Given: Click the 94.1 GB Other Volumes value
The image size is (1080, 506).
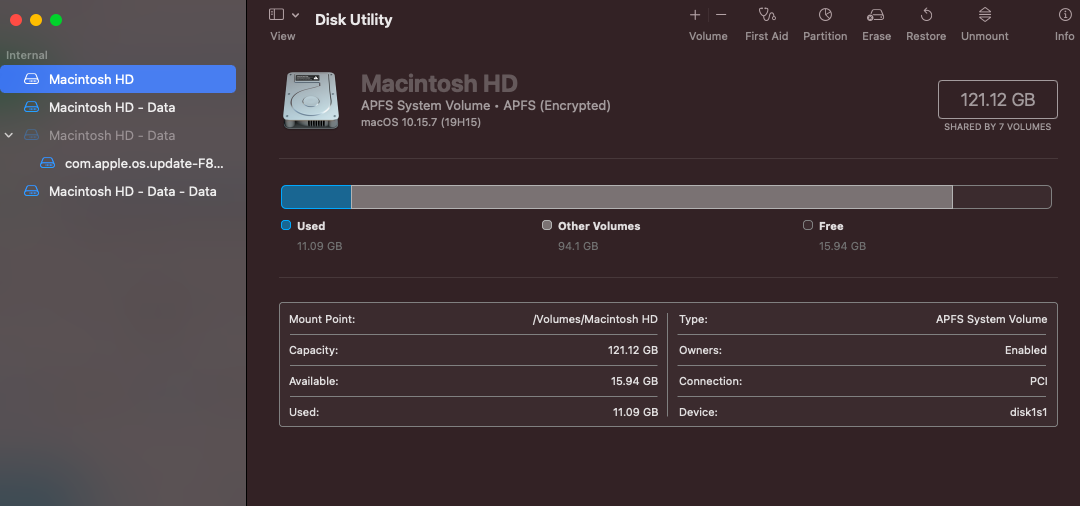Looking at the screenshot, I should coord(578,246).
